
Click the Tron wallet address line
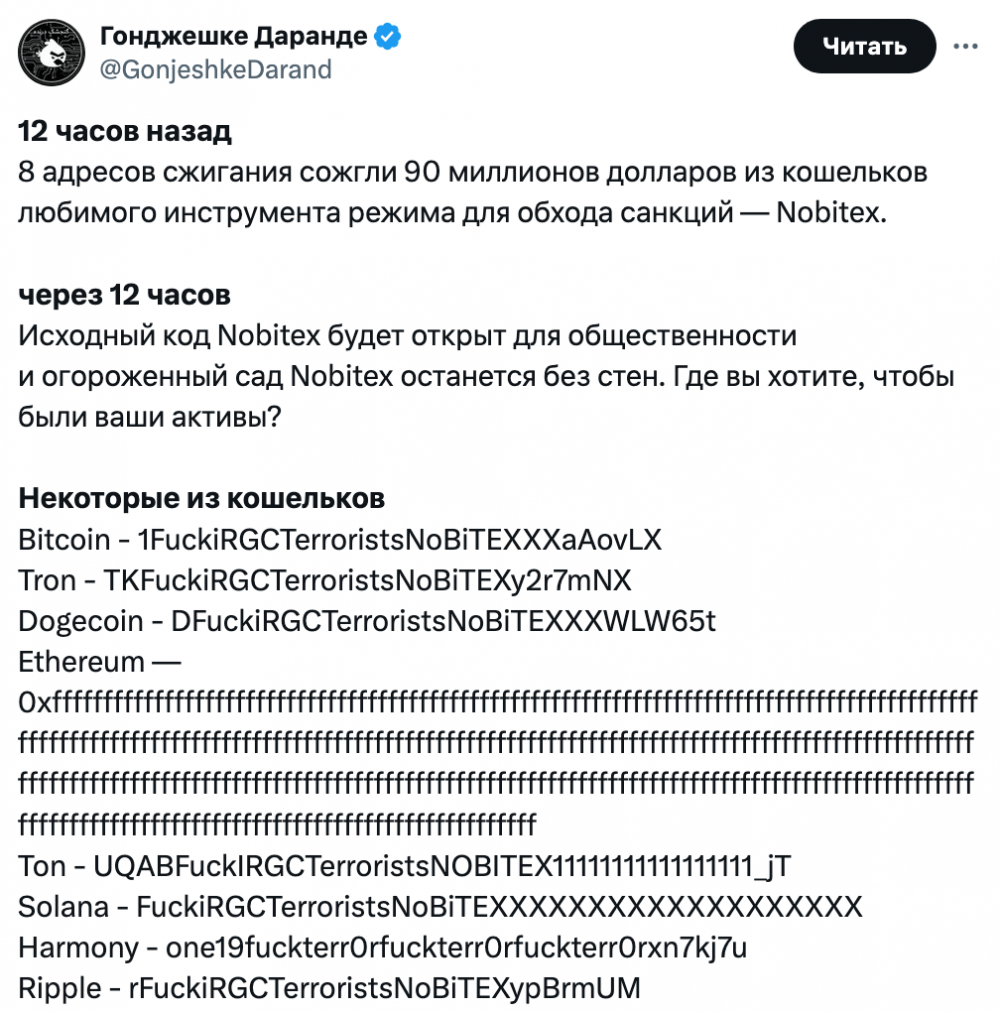click(x=325, y=581)
